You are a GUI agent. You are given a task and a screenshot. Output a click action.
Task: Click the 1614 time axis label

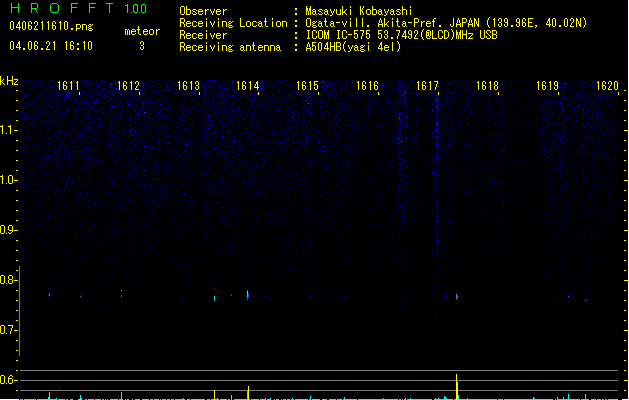pyautogui.click(x=248, y=86)
